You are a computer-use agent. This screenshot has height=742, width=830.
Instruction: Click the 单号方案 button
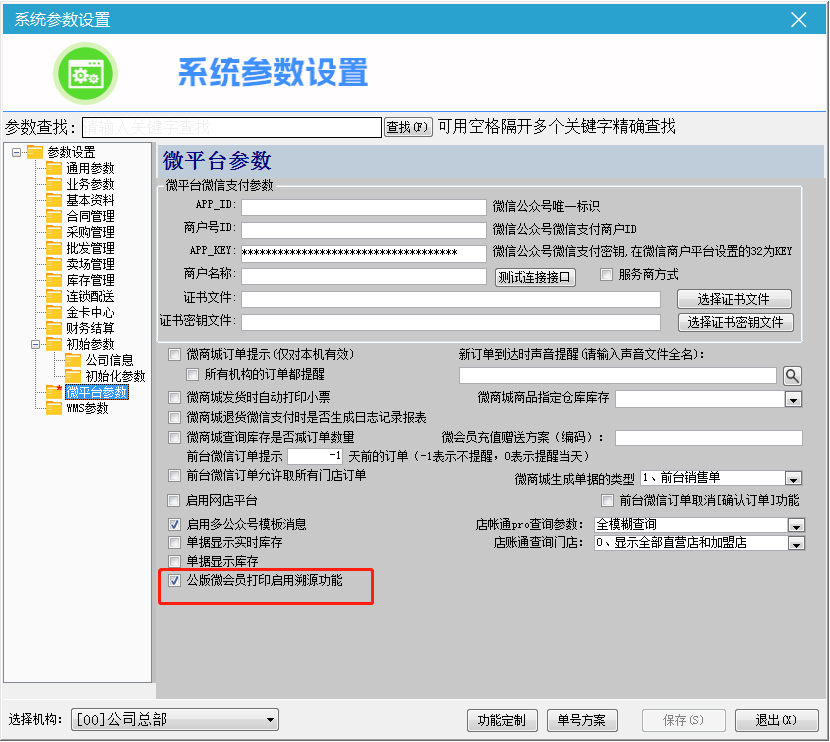coord(582,720)
